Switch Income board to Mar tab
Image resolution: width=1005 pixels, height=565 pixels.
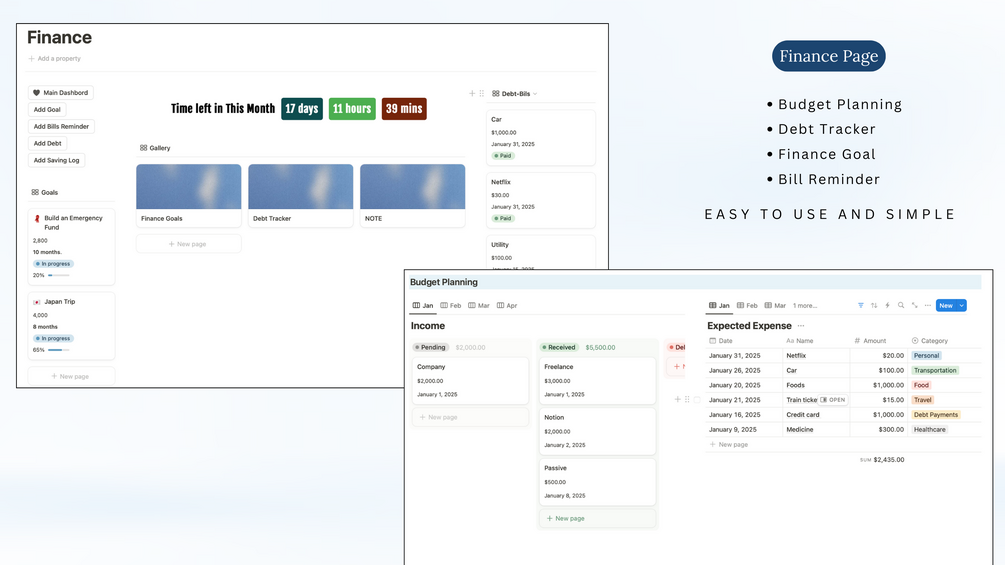(x=479, y=306)
